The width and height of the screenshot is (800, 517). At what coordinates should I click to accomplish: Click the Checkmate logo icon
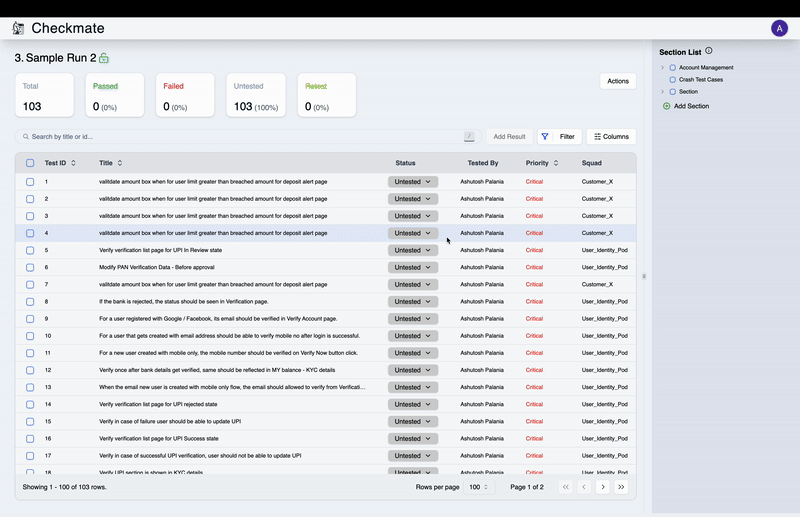pyautogui.click(x=17, y=28)
